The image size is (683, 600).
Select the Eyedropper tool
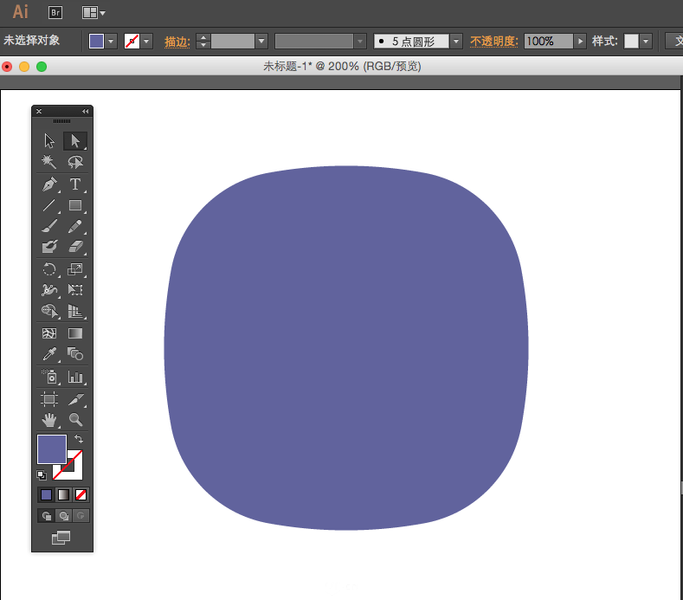pyautogui.click(x=49, y=354)
